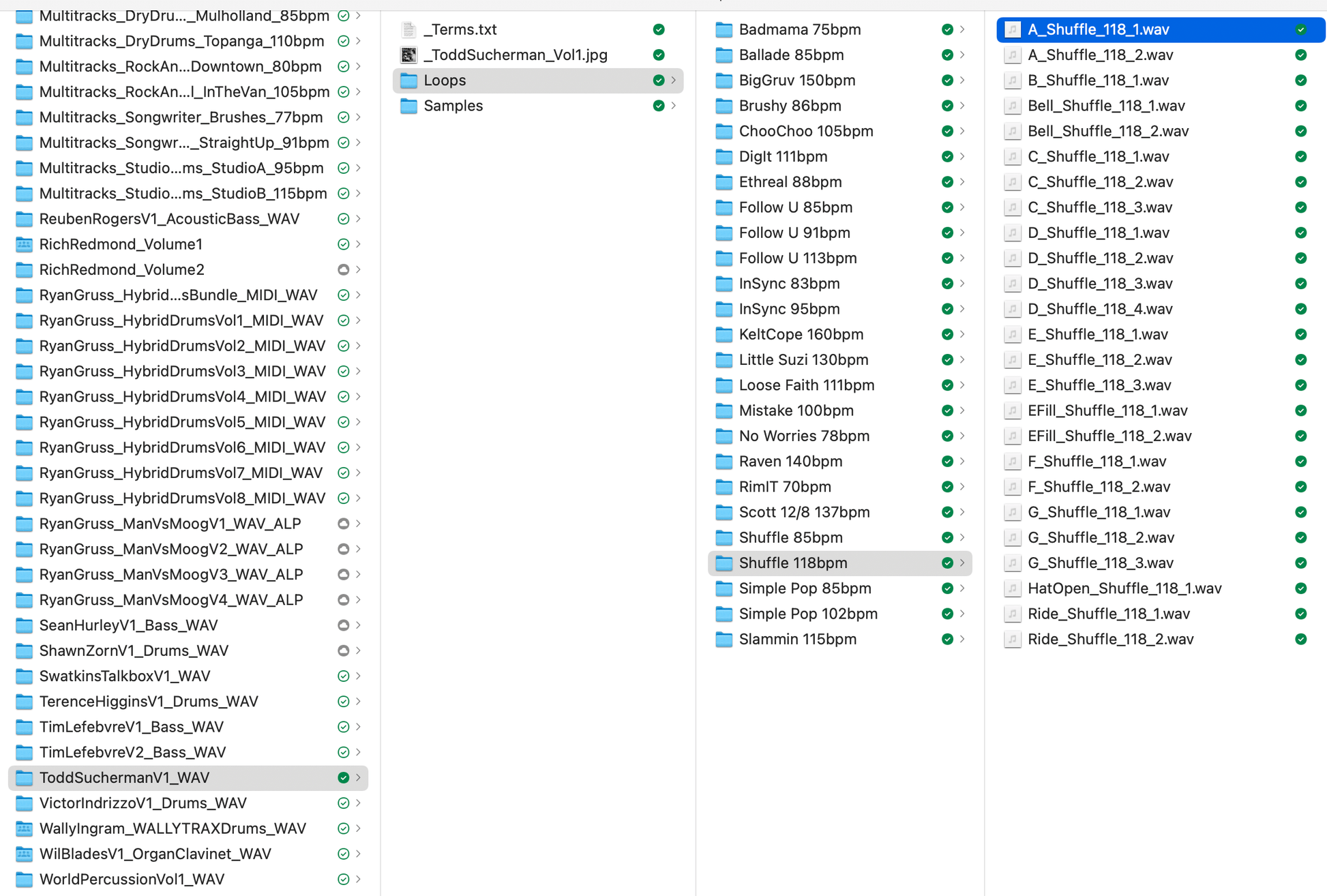This screenshot has width=1327, height=896.
Task: Click the Shuffle 118bpm folder icon
Action: click(724, 563)
